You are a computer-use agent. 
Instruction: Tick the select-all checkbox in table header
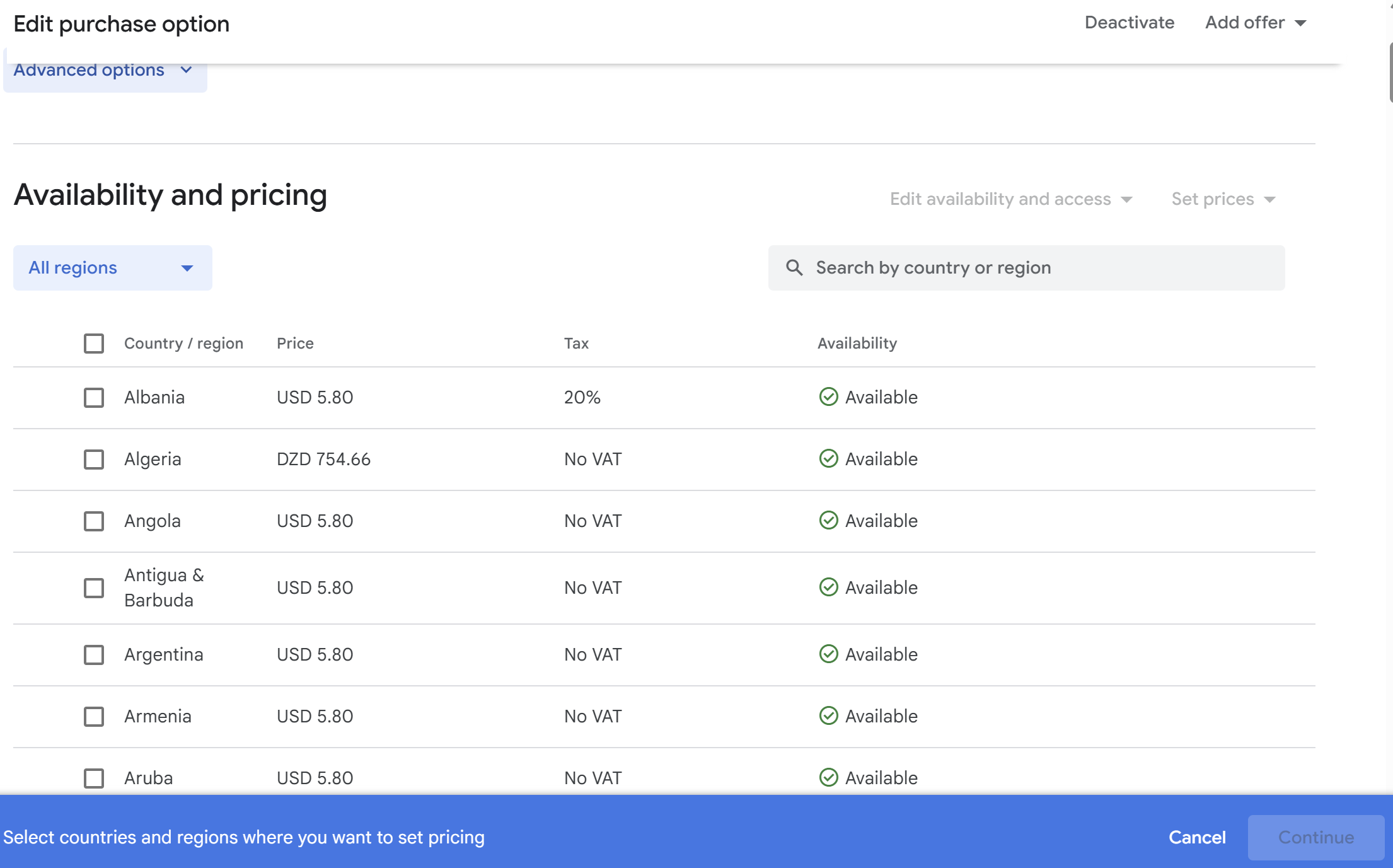tap(94, 344)
